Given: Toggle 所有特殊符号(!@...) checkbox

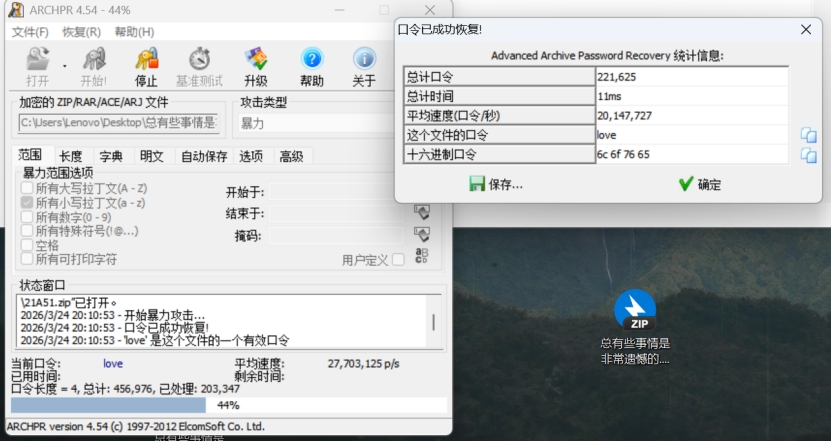Looking at the screenshot, I should point(26,231).
